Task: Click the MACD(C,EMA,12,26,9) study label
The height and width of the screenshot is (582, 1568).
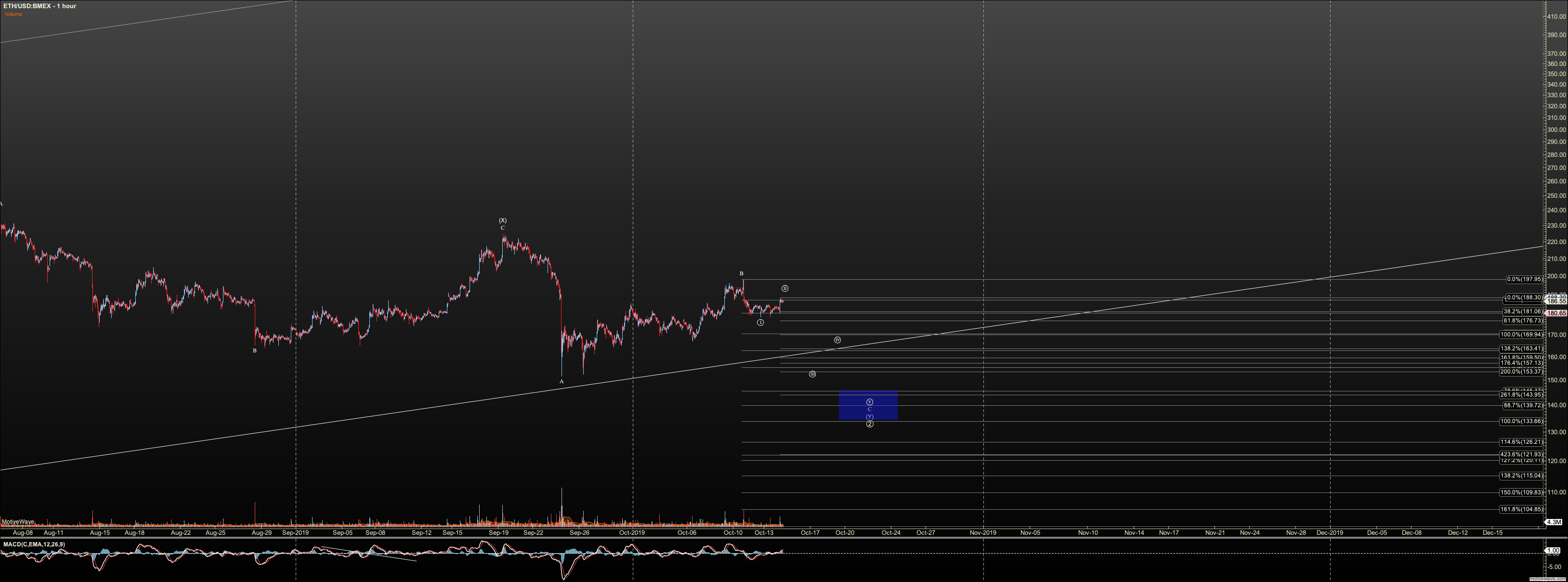Action: tap(34, 544)
